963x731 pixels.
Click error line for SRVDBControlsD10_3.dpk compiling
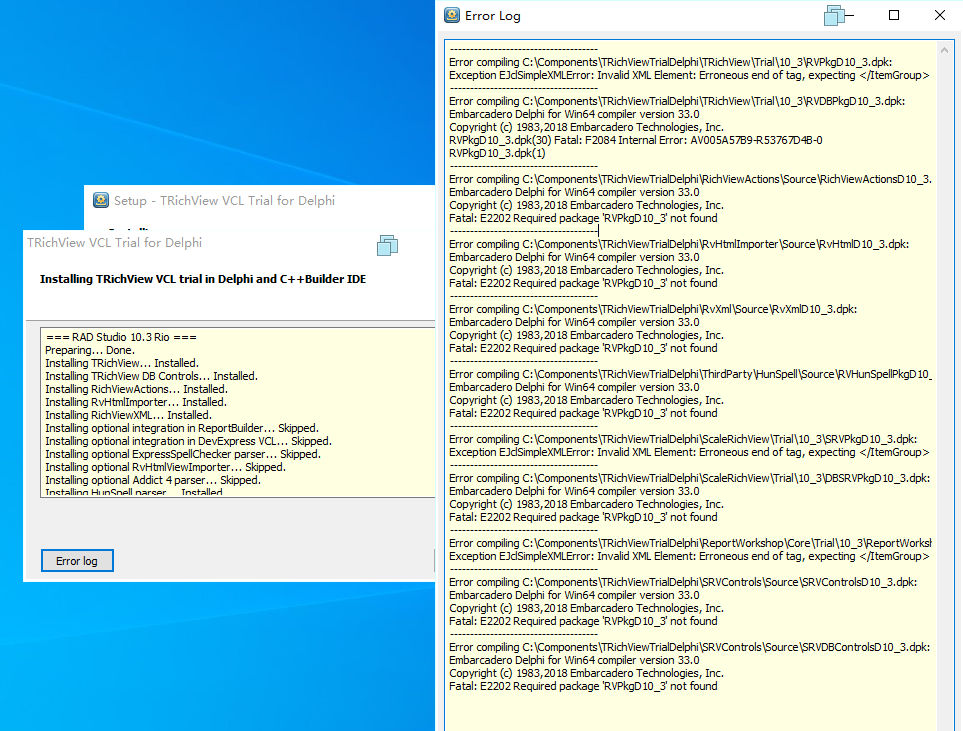click(x=689, y=647)
